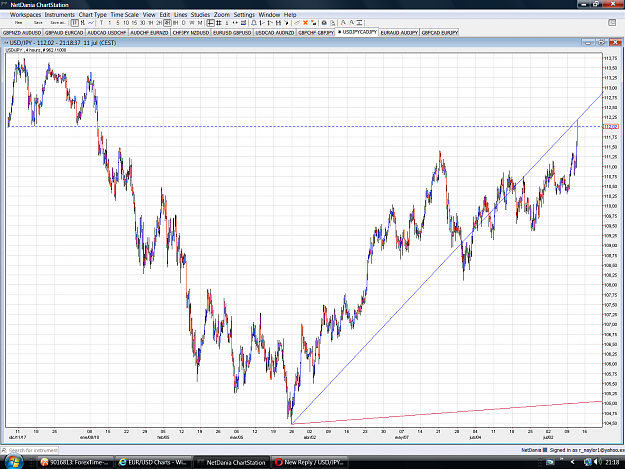Switch to the GBPNZD AUDUSD workspace tab
This screenshot has width=625, height=469.
(22, 33)
